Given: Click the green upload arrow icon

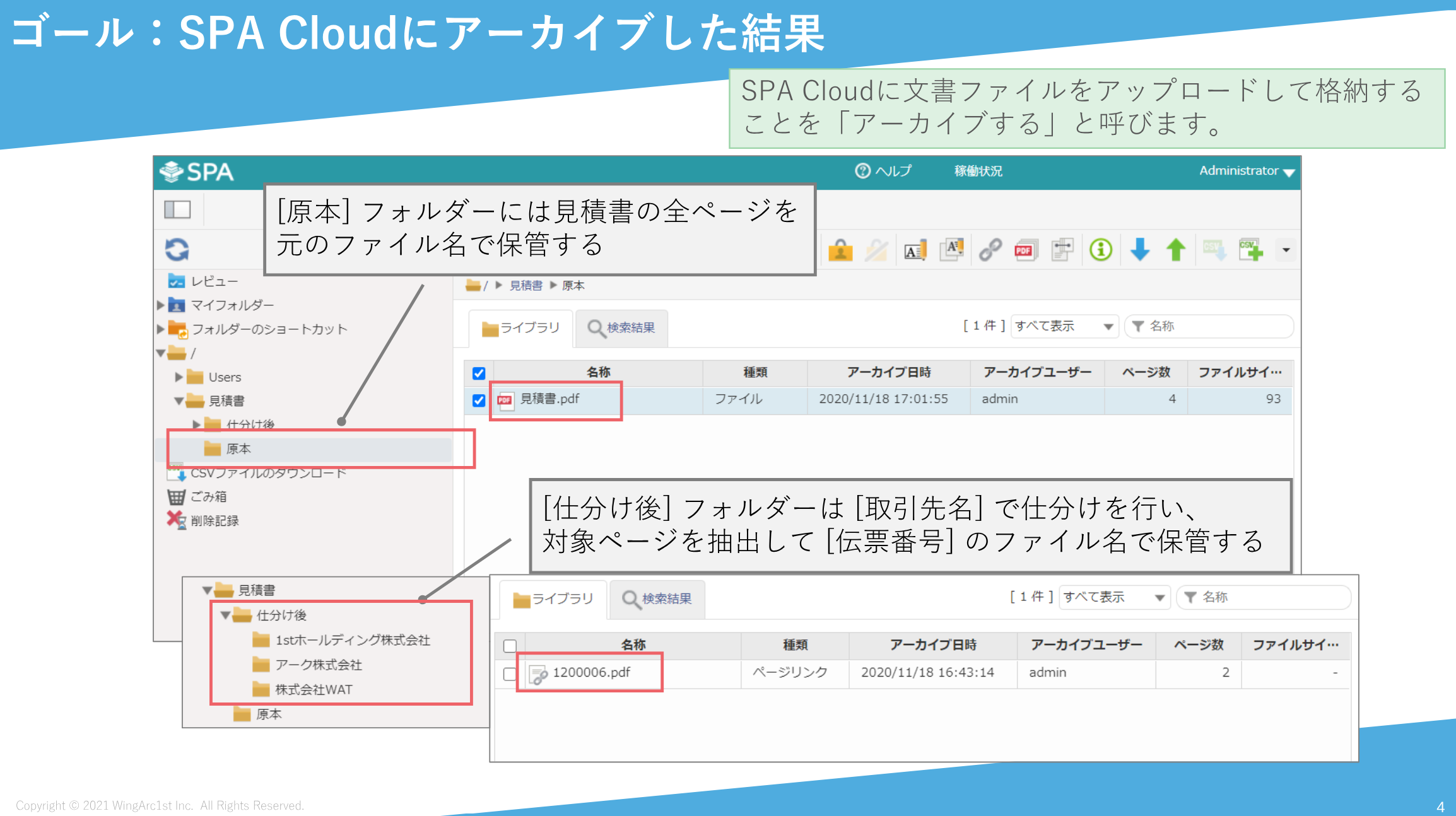Looking at the screenshot, I should tap(1176, 250).
